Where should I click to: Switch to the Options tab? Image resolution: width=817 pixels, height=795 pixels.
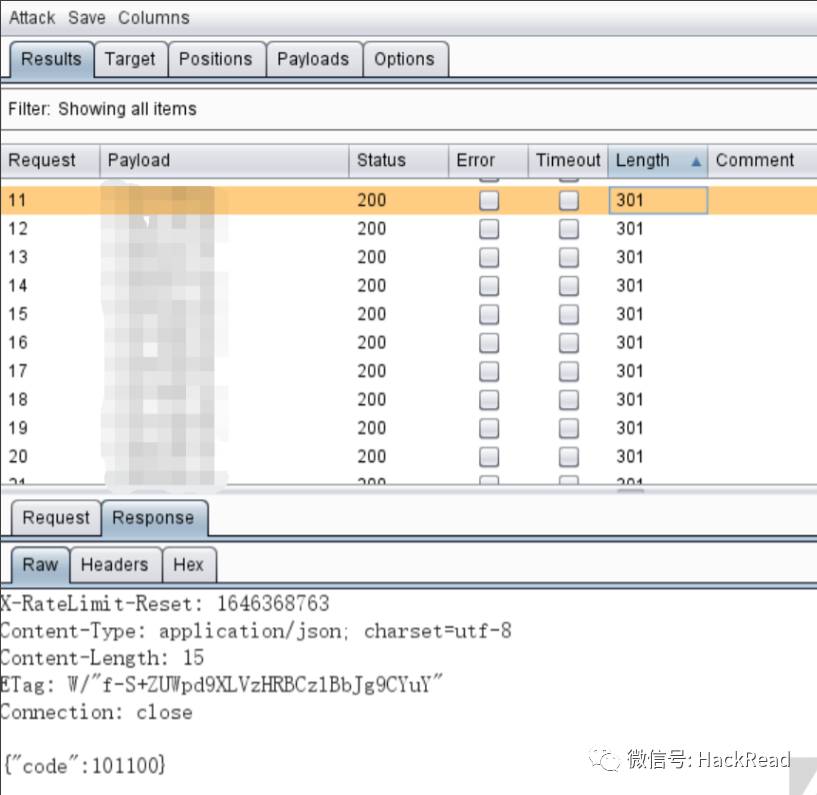(405, 59)
